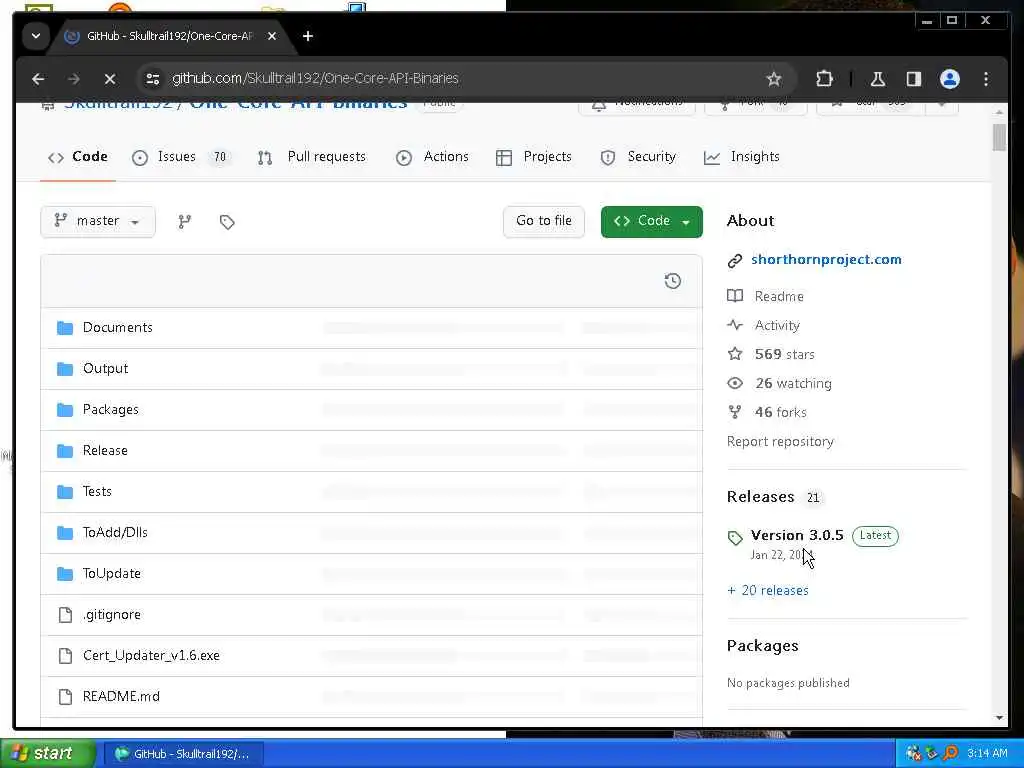Open the tab search dropdown arrow
The height and width of the screenshot is (768, 1024).
tap(36, 36)
